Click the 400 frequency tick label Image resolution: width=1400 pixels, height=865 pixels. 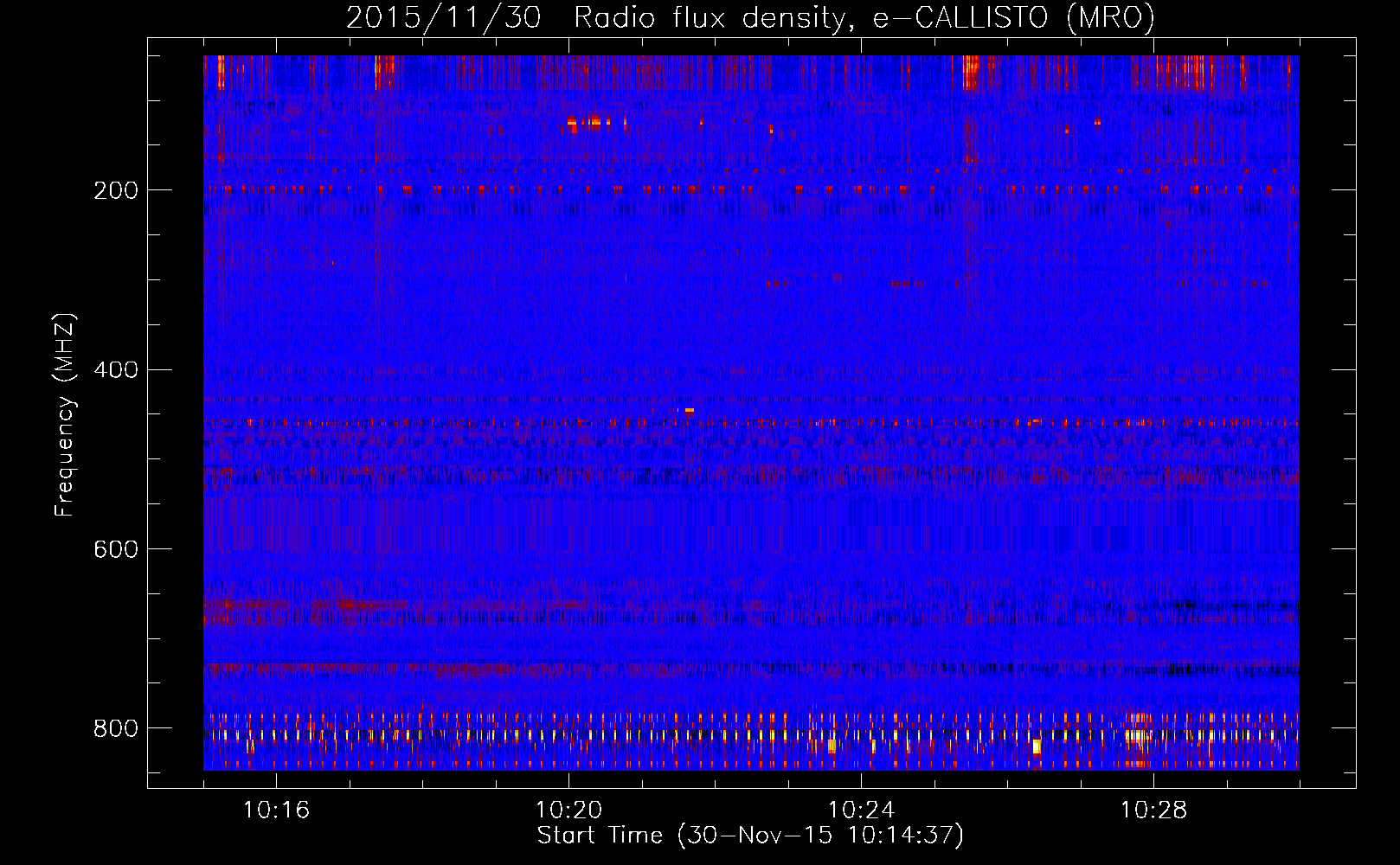[115, 370]
